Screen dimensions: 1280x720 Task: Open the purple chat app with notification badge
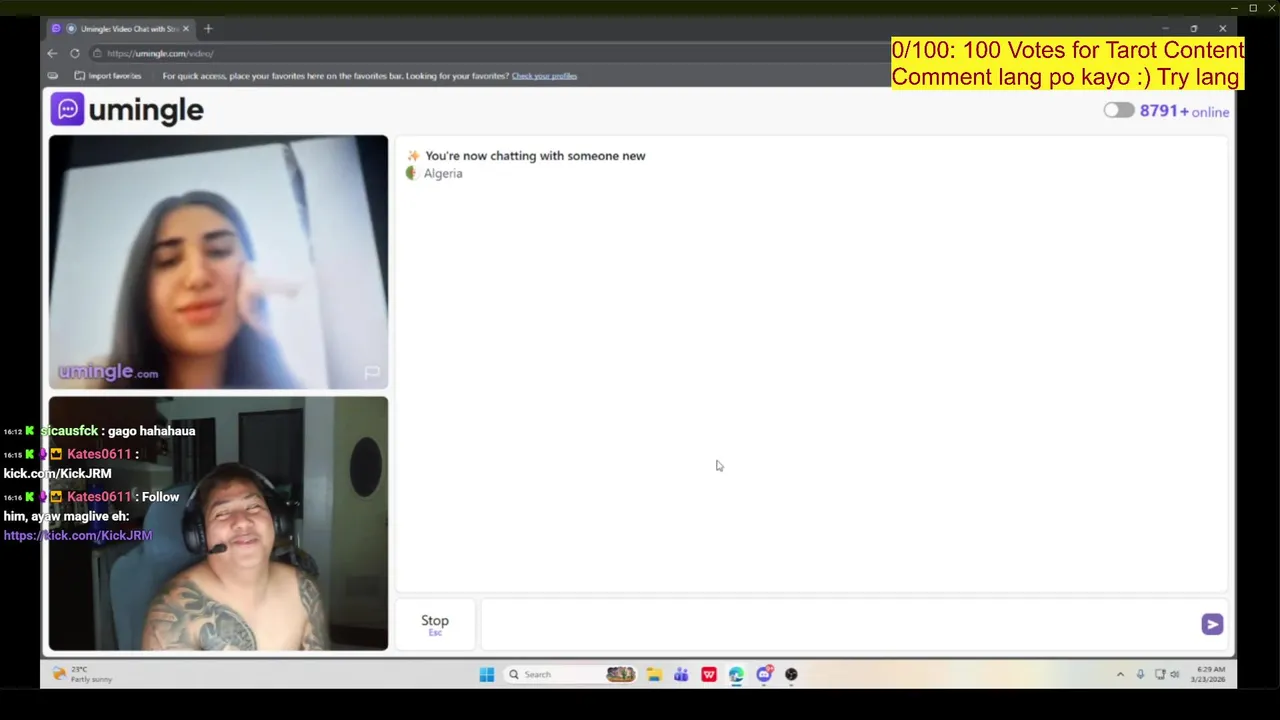click(x=764, y=675)
